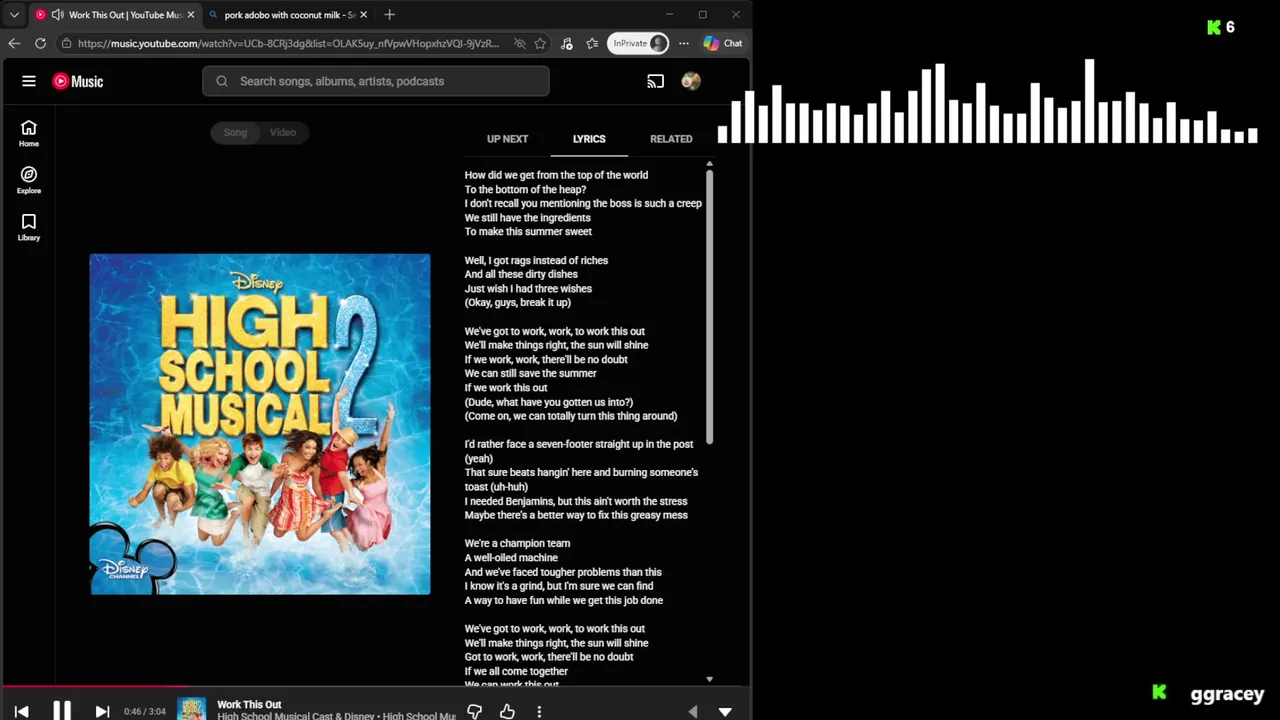Viewport: 1280px width, 720px height.
Task: Dislike the song Work This Out
Action: (x=475, y=711)
